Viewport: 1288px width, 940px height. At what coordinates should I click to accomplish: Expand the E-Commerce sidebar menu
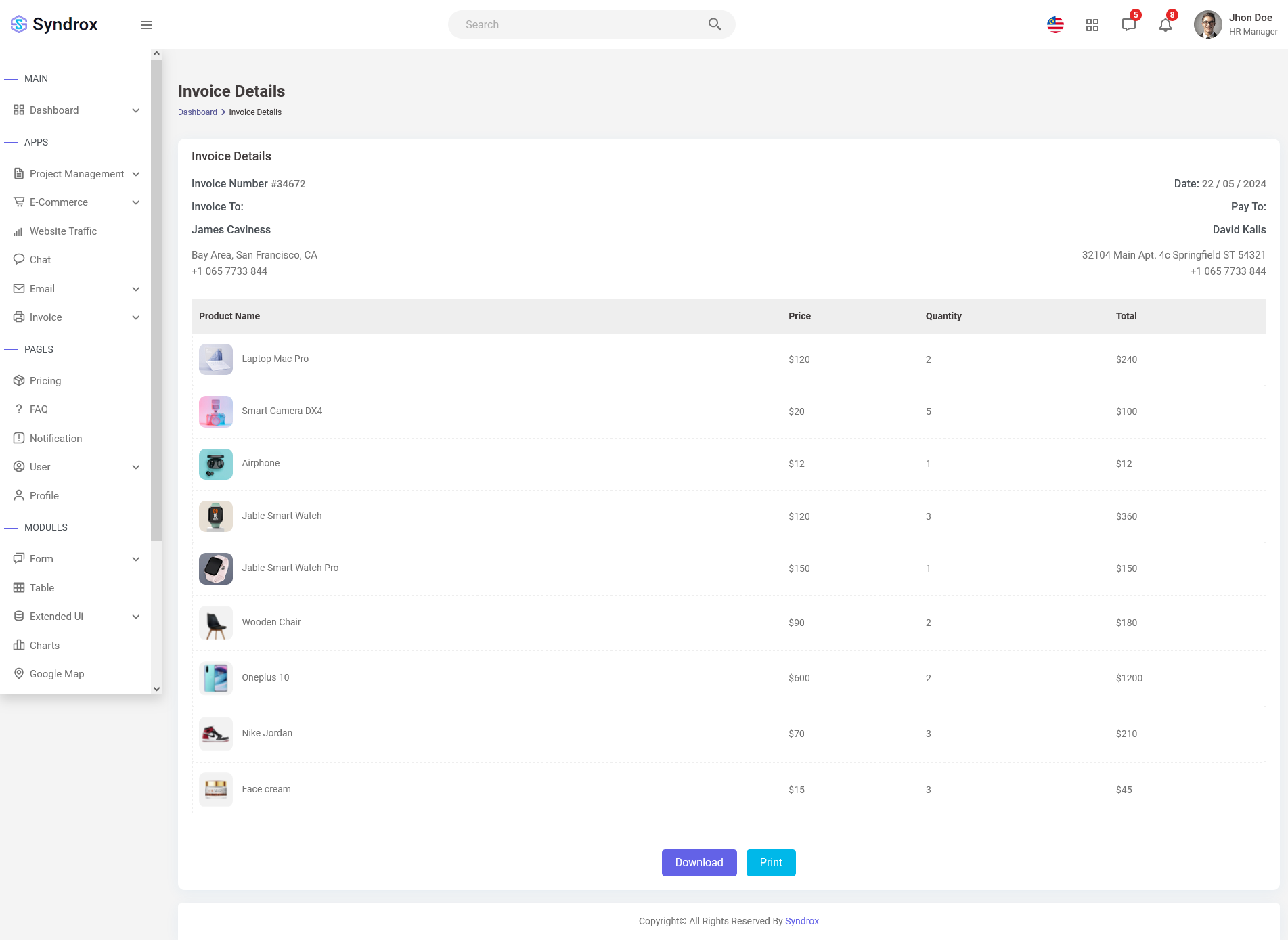pyautogui.click(x=76, y=202)
